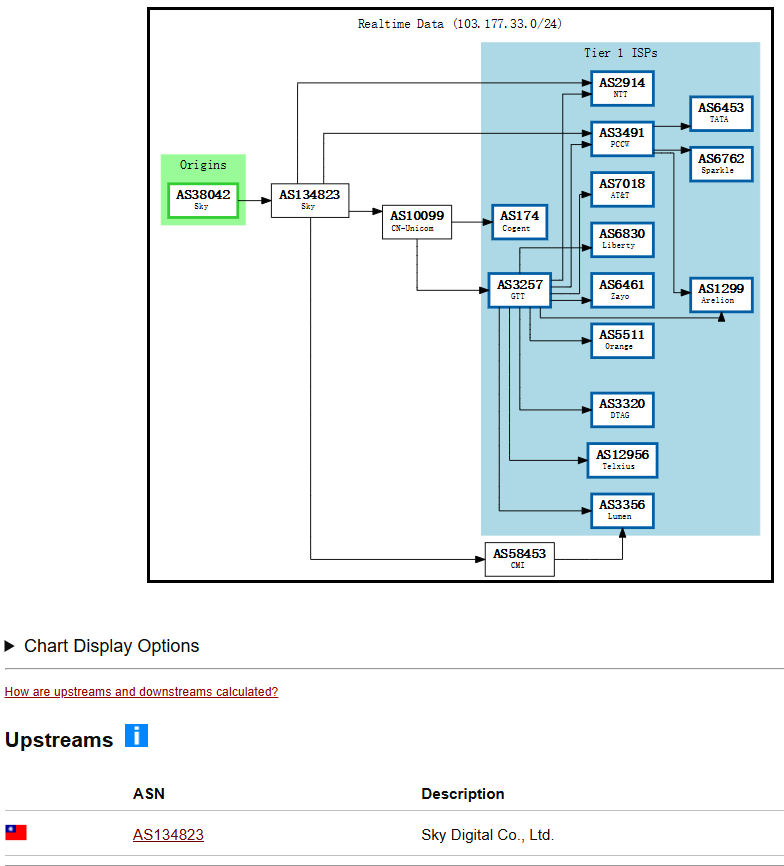Click the AS38042 Sky origin node
Screen dimensions: 784x866
tap(203, 200)
